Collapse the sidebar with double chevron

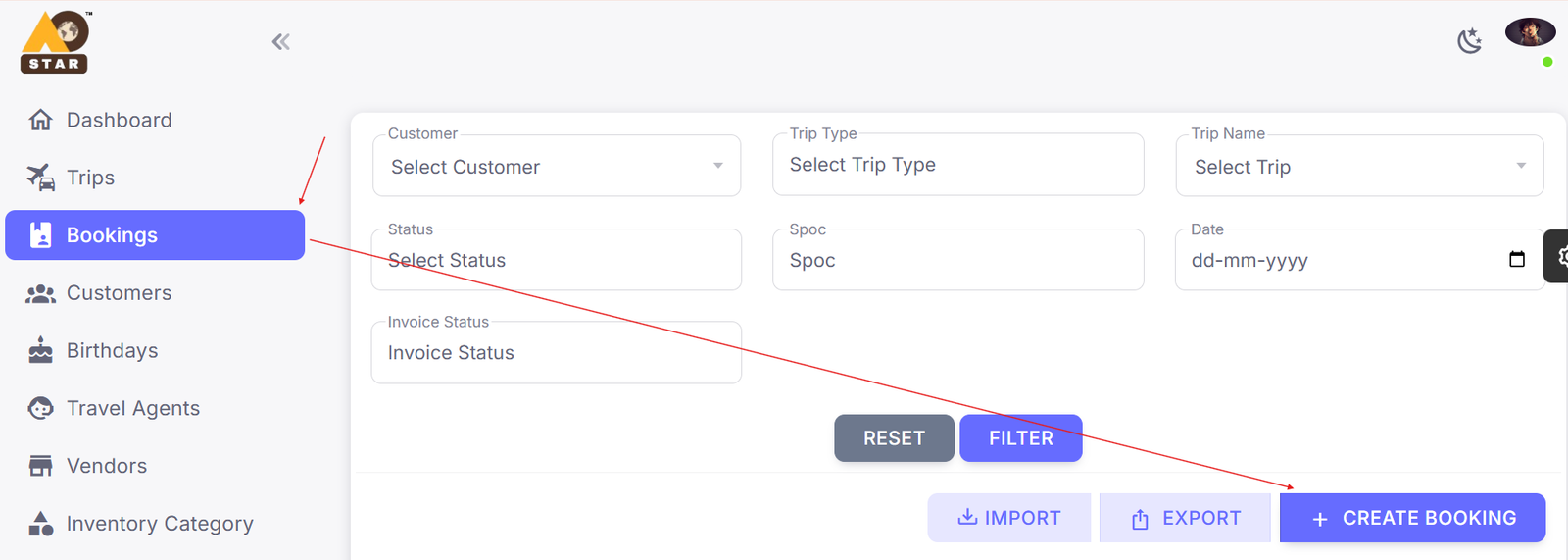tap(281, 41)
